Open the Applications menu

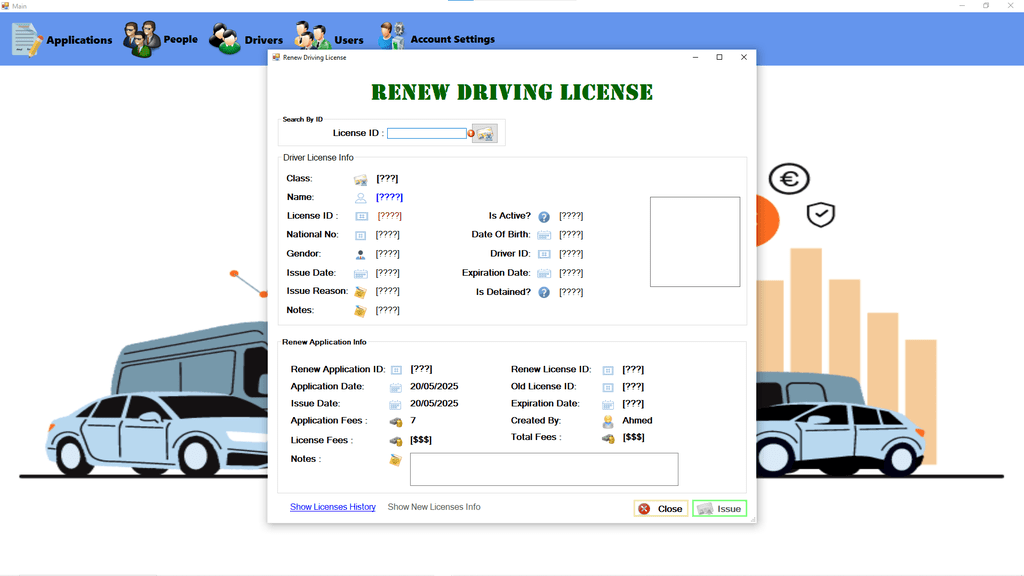(62, 40)
